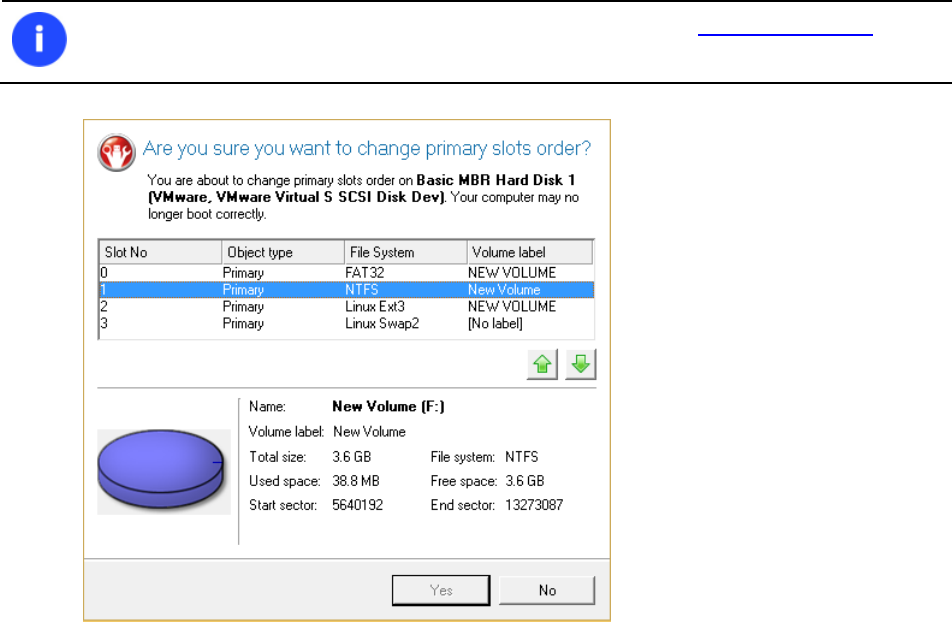Select slot 2 Linux Ext3 row
The image size is (952, 622).
click(x=346, y=307)
